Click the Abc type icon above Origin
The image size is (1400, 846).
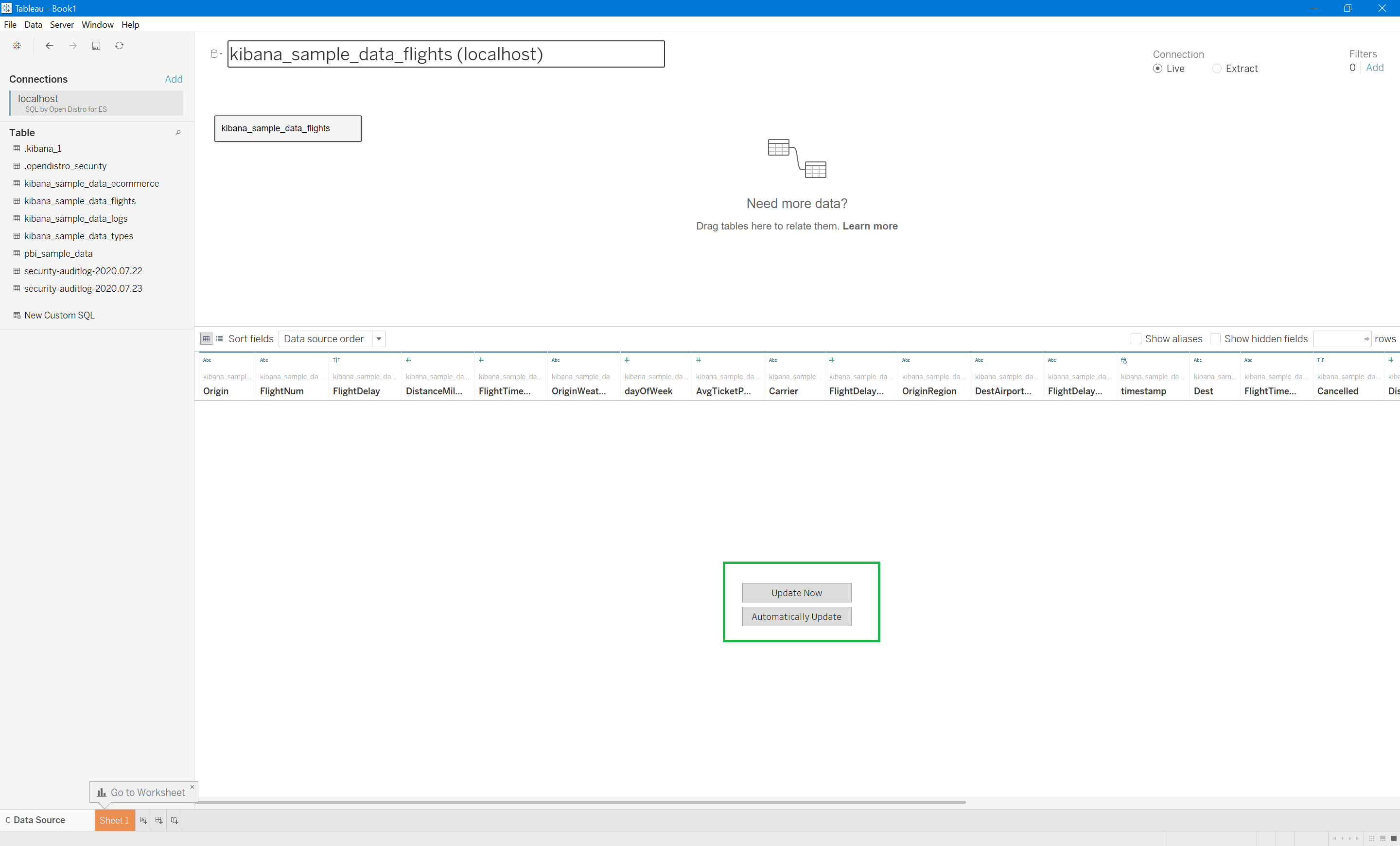pos(208,360)
